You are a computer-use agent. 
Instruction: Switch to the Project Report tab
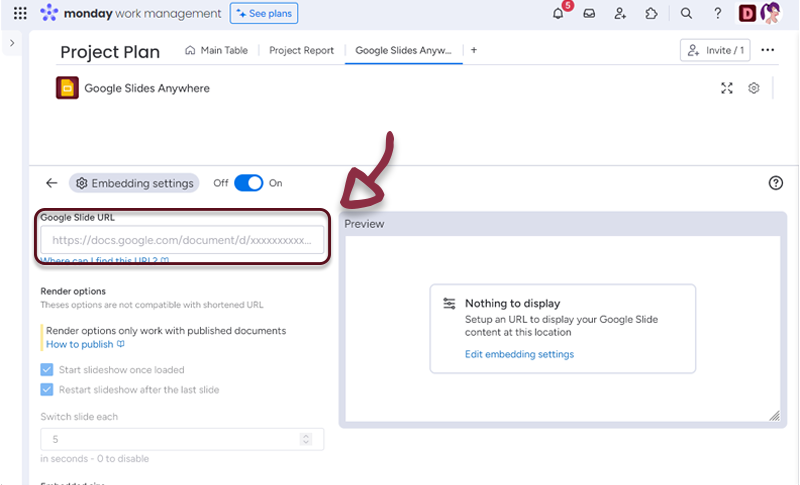tap(302, 50)
